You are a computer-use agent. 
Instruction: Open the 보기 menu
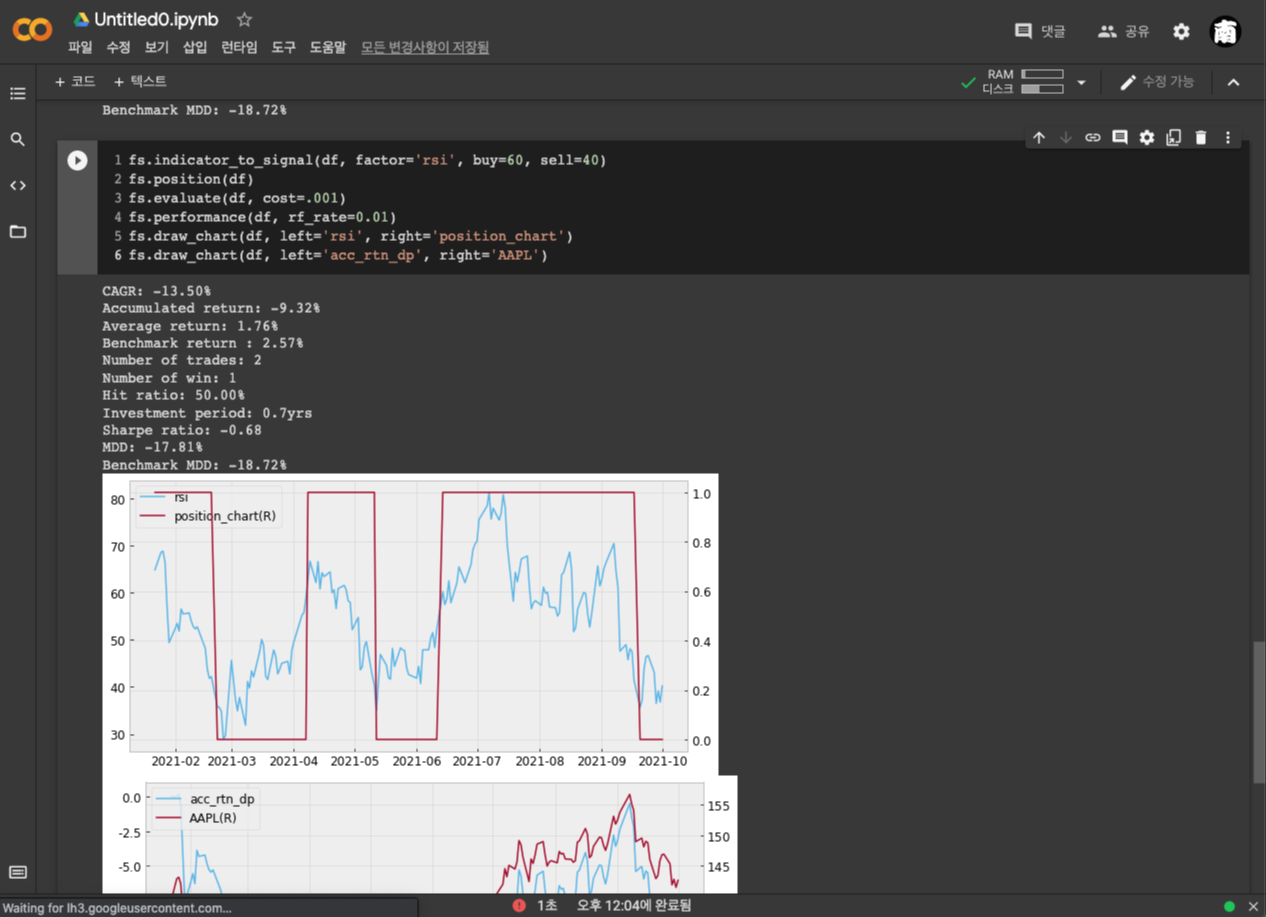pyautogui.click(x=156, y=47)
